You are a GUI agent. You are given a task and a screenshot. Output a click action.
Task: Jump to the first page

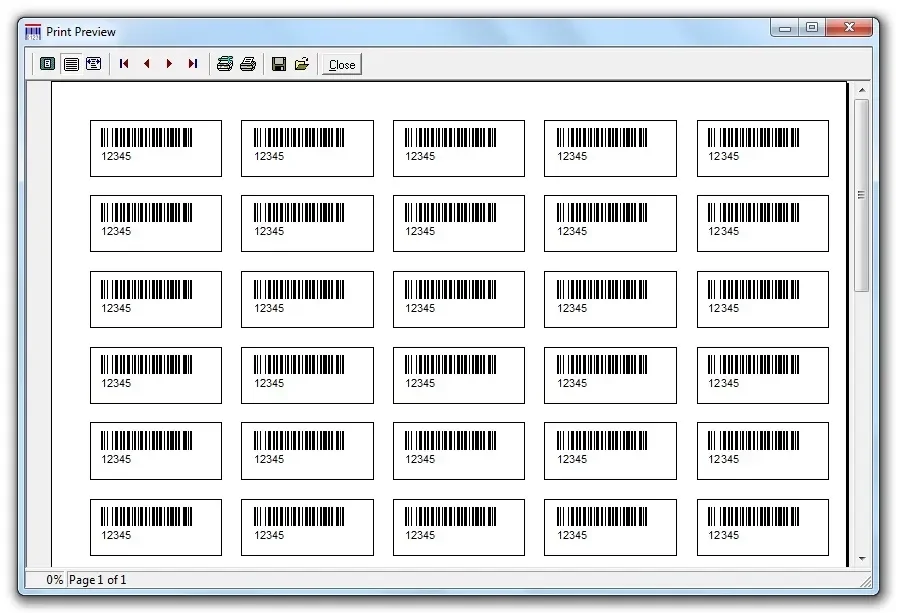[124, 64]
